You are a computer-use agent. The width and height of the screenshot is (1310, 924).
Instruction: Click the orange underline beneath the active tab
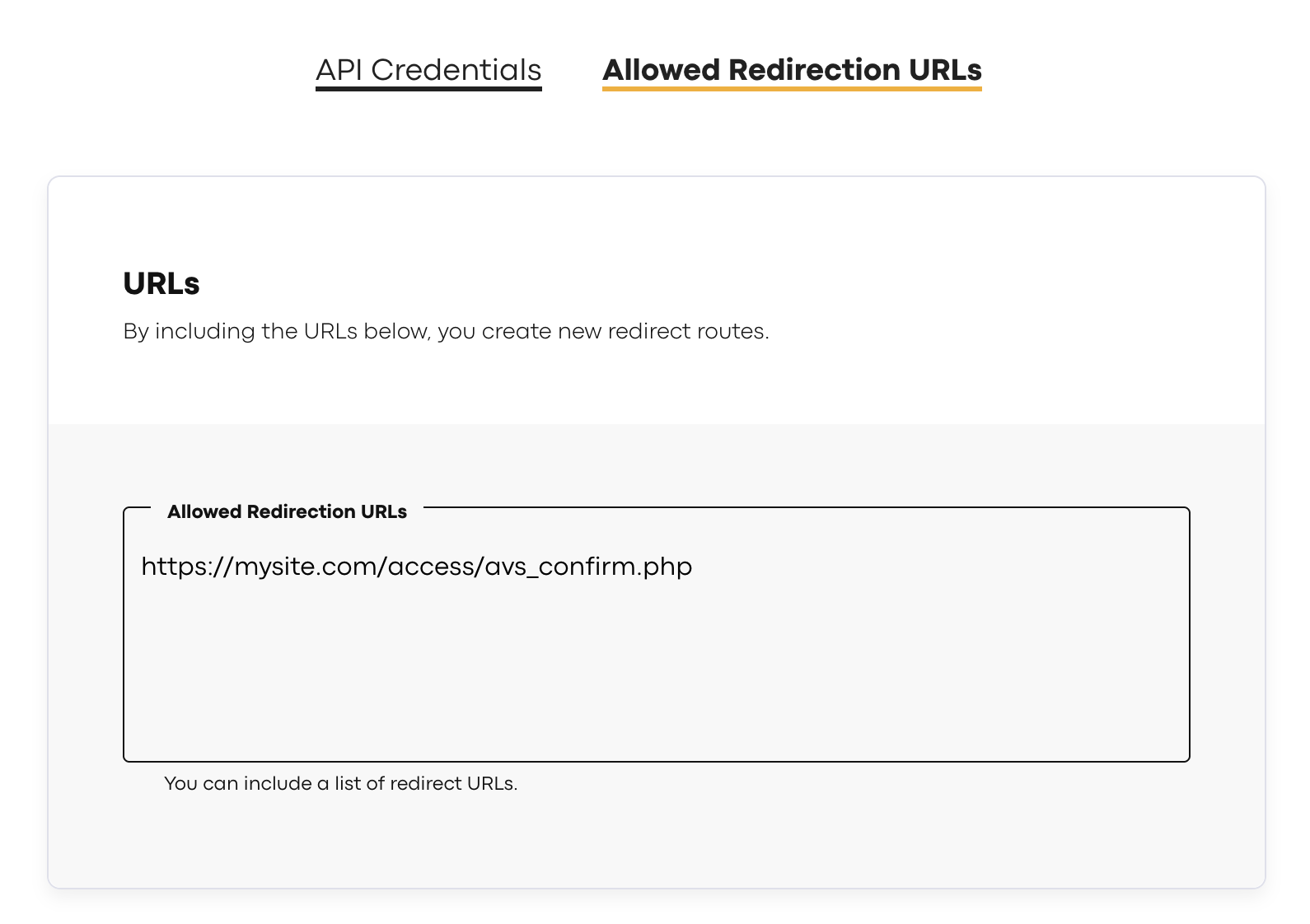tap(792, 88)
